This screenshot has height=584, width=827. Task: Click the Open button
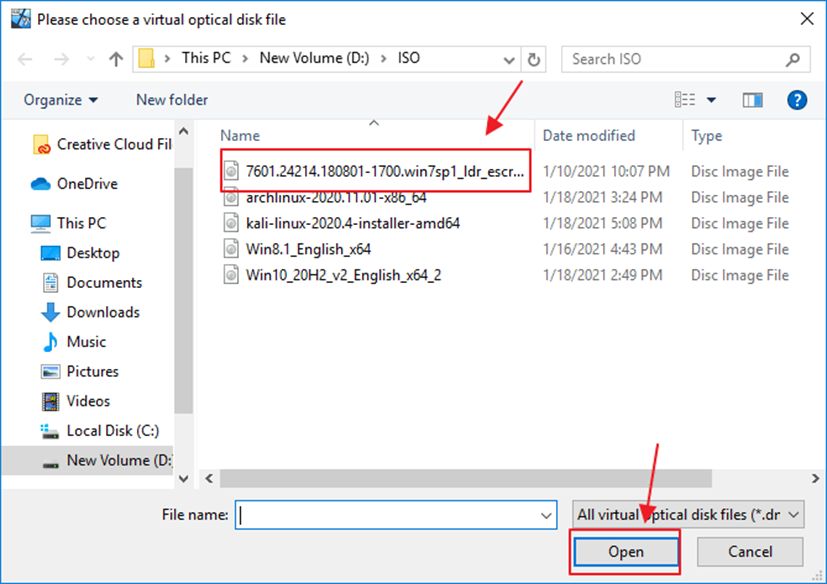pos(625,551)
